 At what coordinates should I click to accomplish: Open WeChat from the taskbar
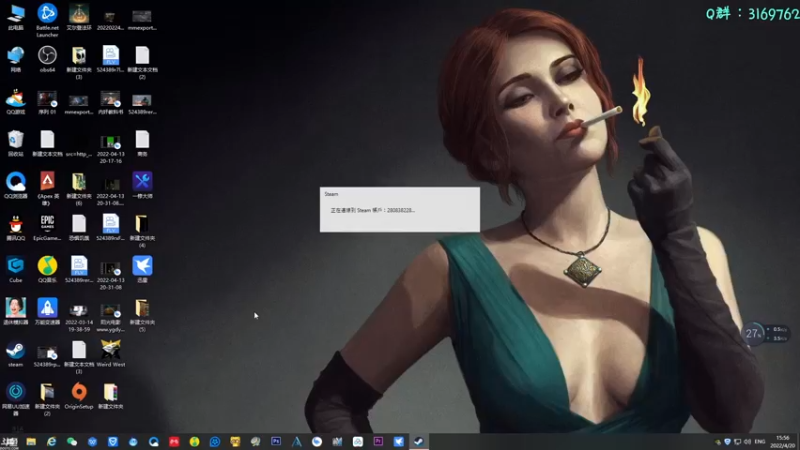72,441
